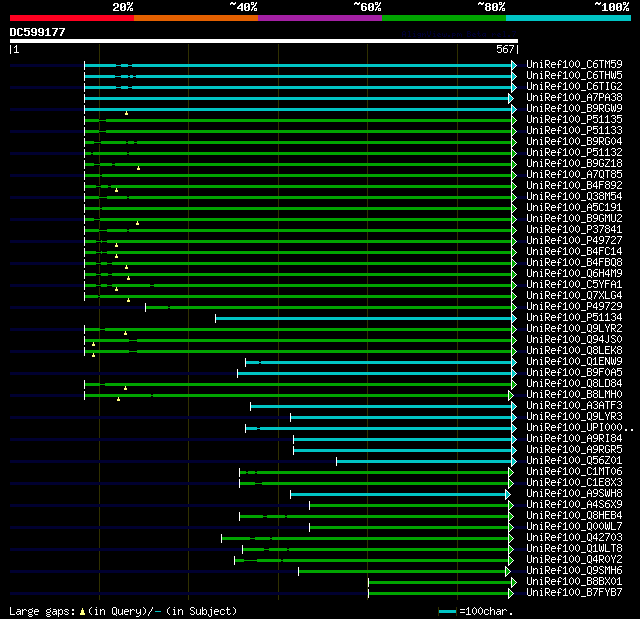Select the UniRef100_C1MT06 label
The image size is (640, 619).
(x=574, y=472)
